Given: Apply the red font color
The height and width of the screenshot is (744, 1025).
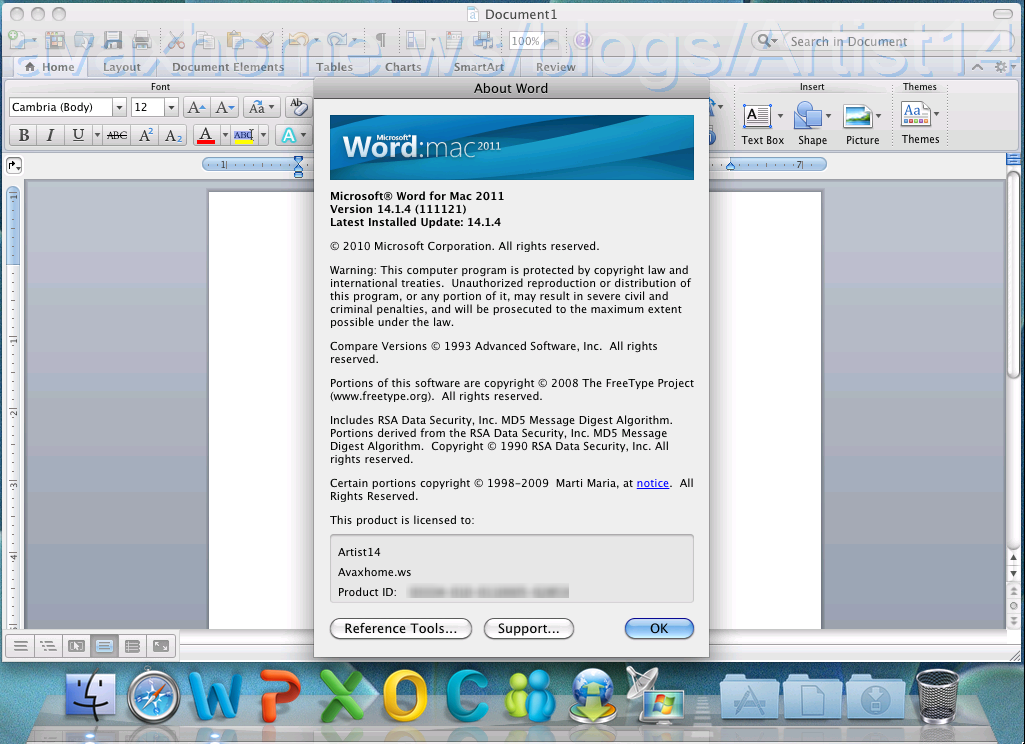Looking at the screenshot, I should [205, 135].
